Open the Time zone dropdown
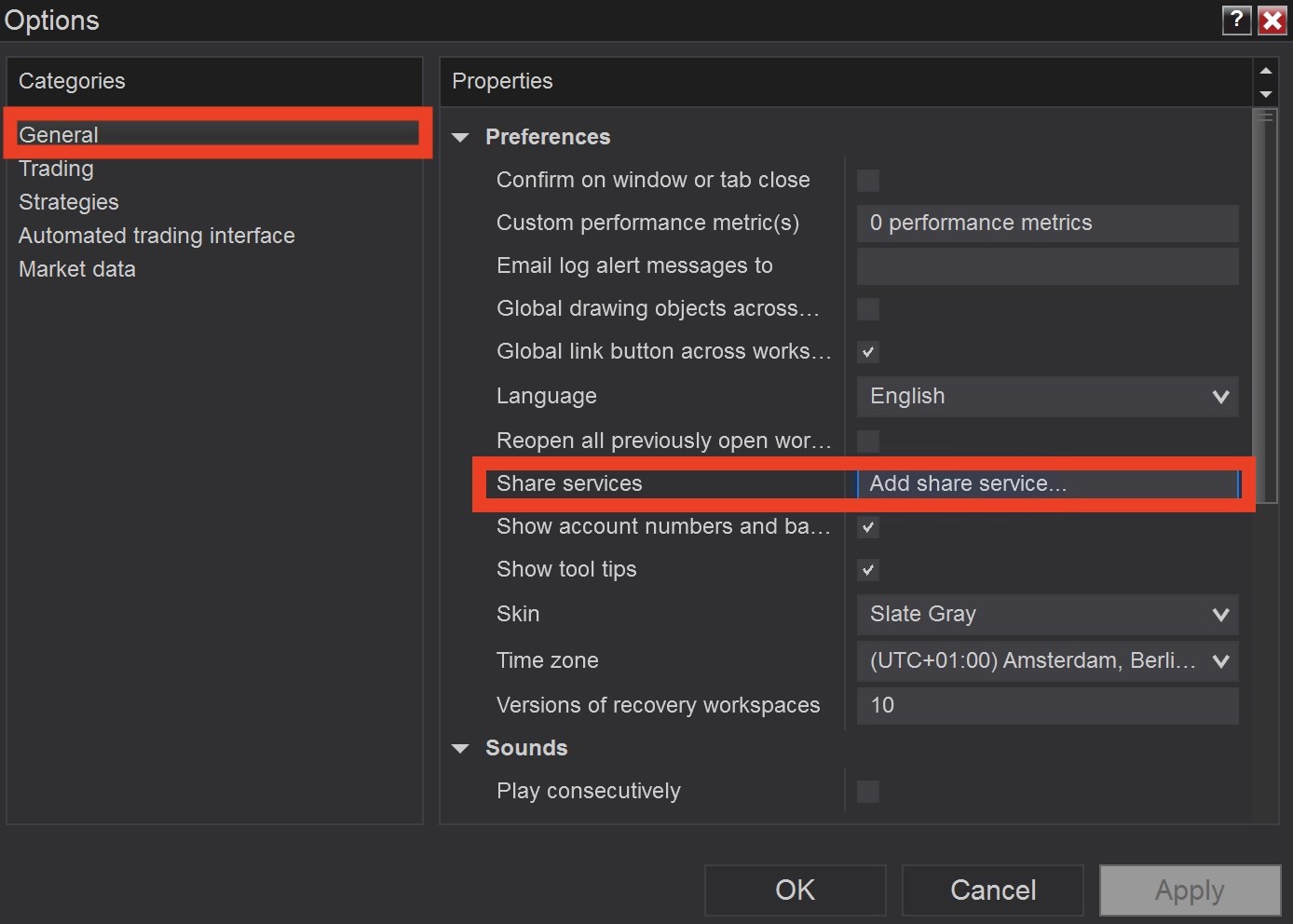1293x924 pixels. pos(1047,661)
